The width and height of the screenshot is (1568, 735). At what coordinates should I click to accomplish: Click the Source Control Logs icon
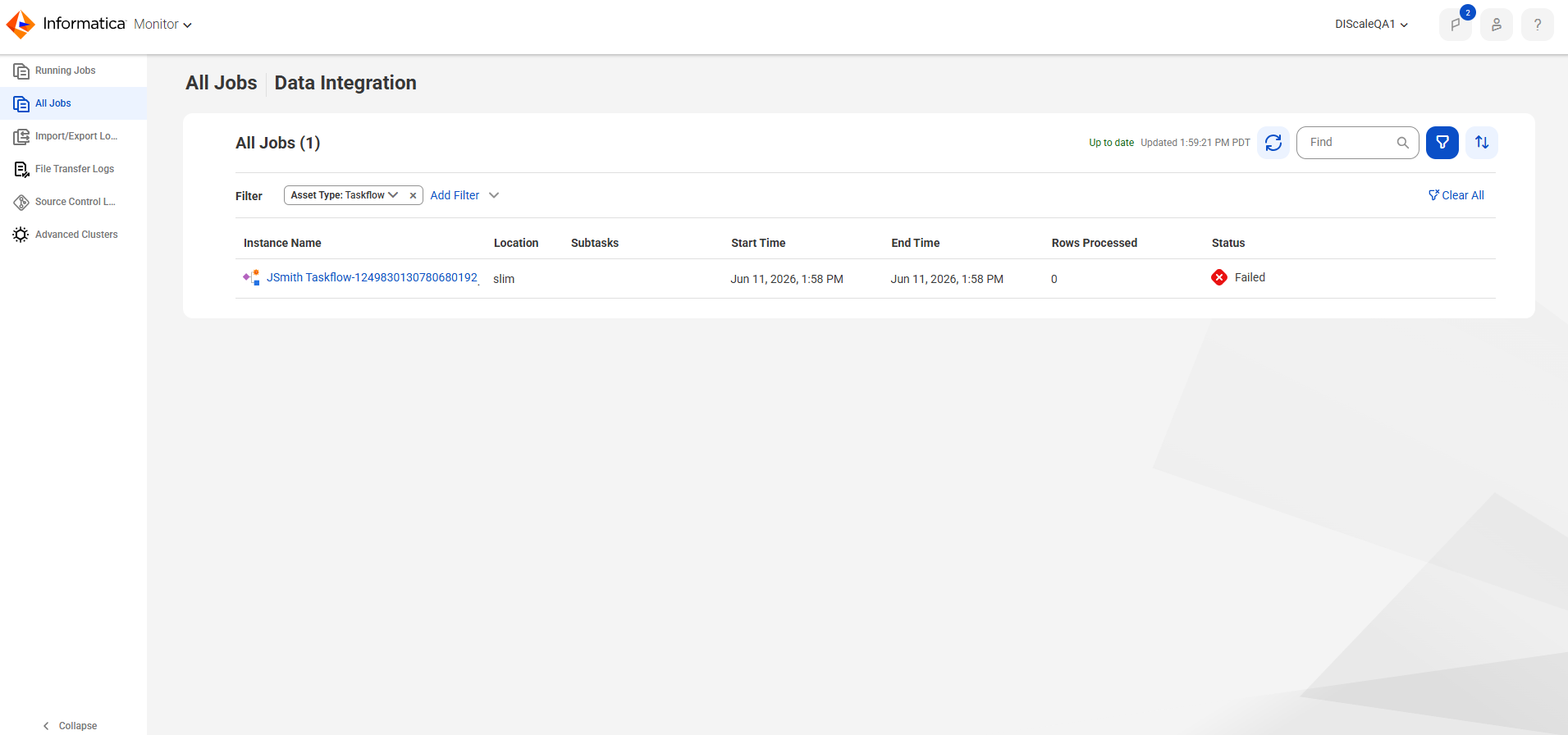click(21, 203)
